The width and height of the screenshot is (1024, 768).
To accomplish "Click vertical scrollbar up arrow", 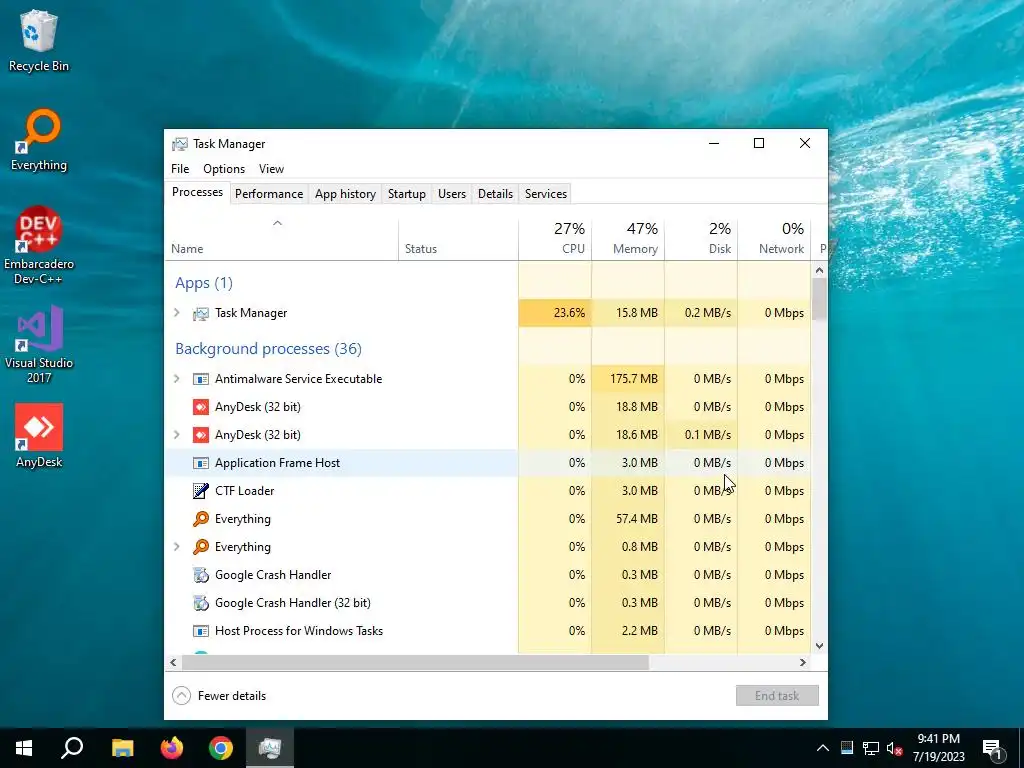I will (820, 270).
